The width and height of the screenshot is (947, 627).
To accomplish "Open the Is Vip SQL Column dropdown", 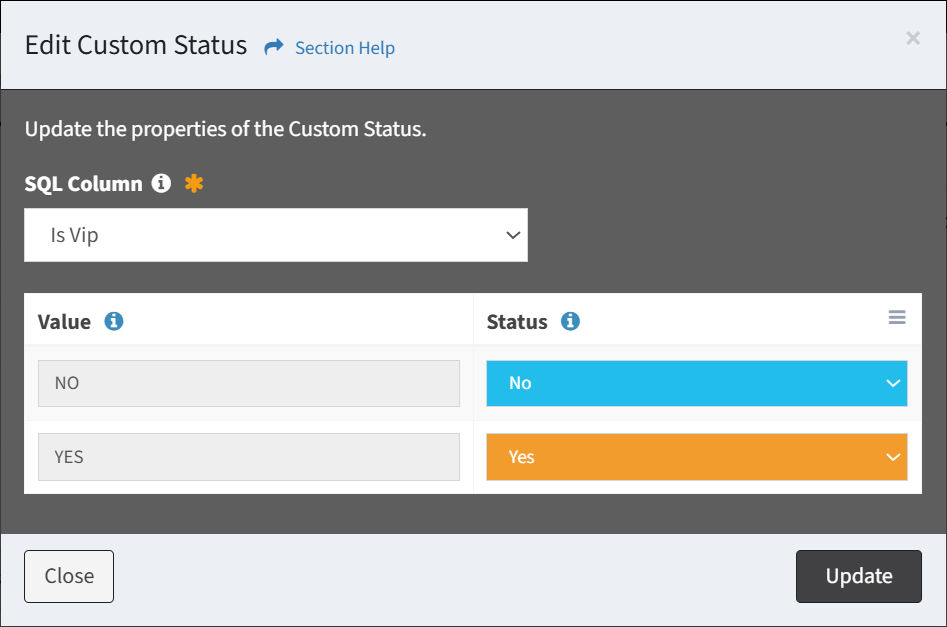I will 276,235.
